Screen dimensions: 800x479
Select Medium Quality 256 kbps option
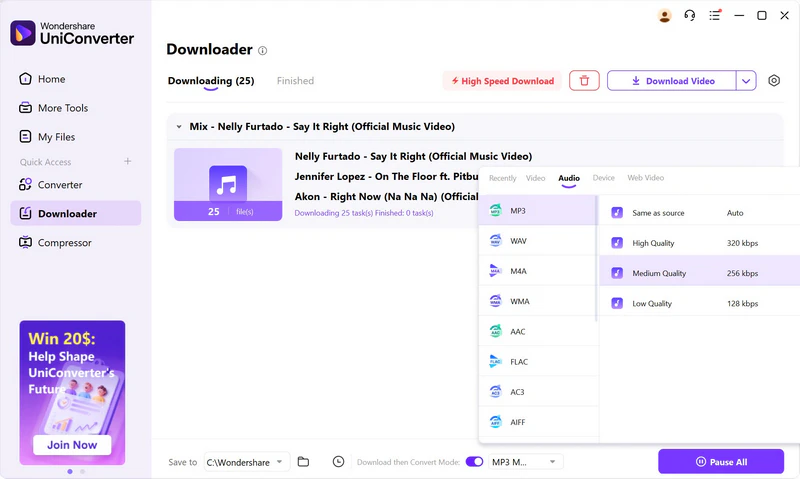point(700,273)
